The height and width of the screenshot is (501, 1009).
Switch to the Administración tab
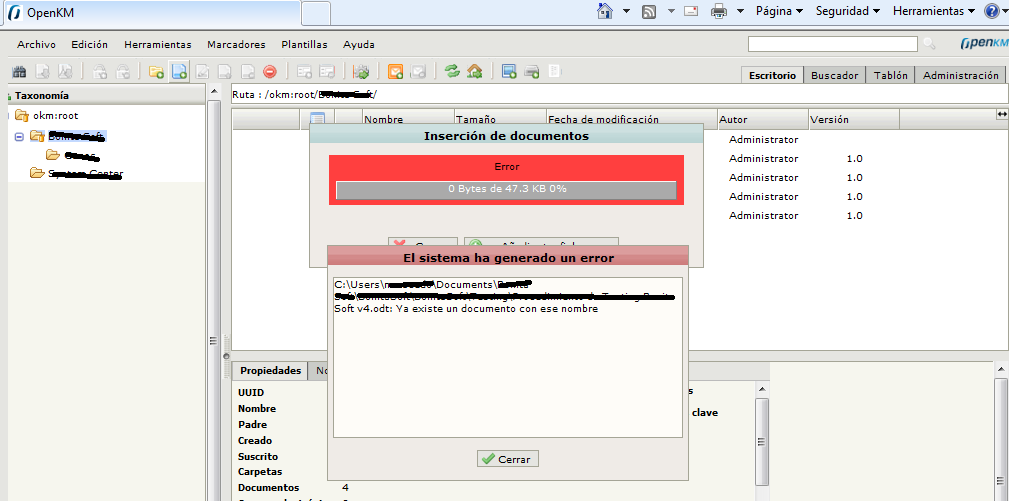[x=961, y=75]
